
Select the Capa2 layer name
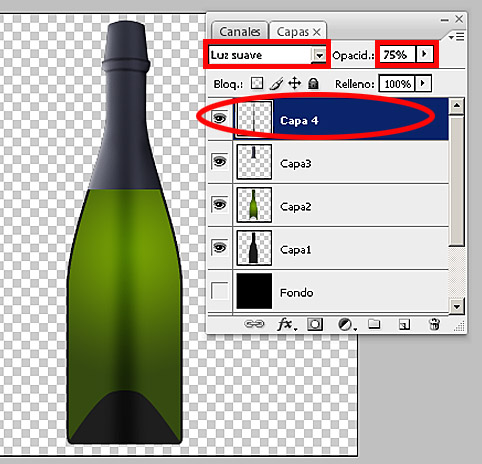point(295,207)
